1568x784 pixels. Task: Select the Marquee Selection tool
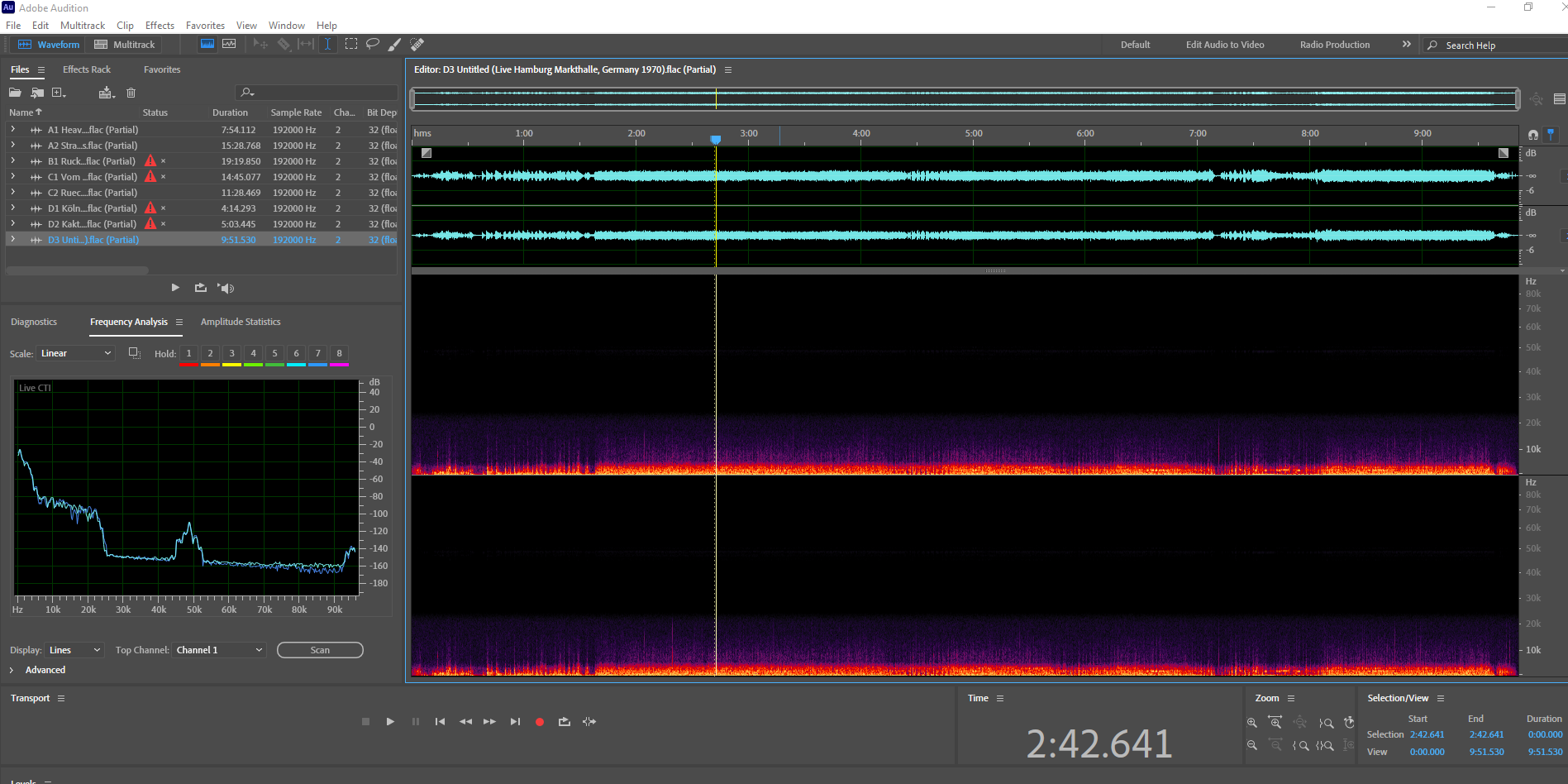pos(351,44)
